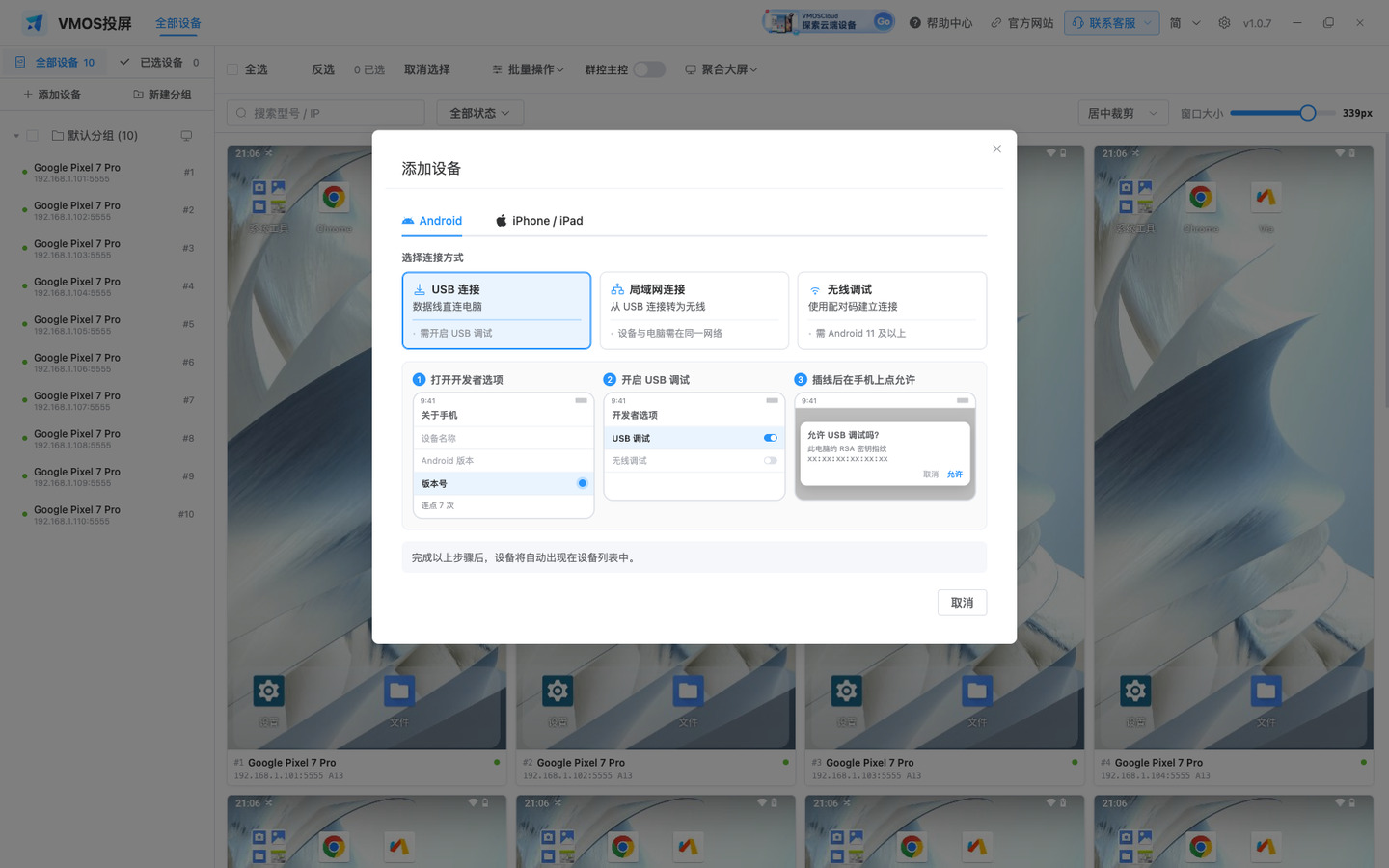Collapse the 默认分组 (10) tree arrow
Viewport: 1389px width, 868px height.
pos(16,136)
